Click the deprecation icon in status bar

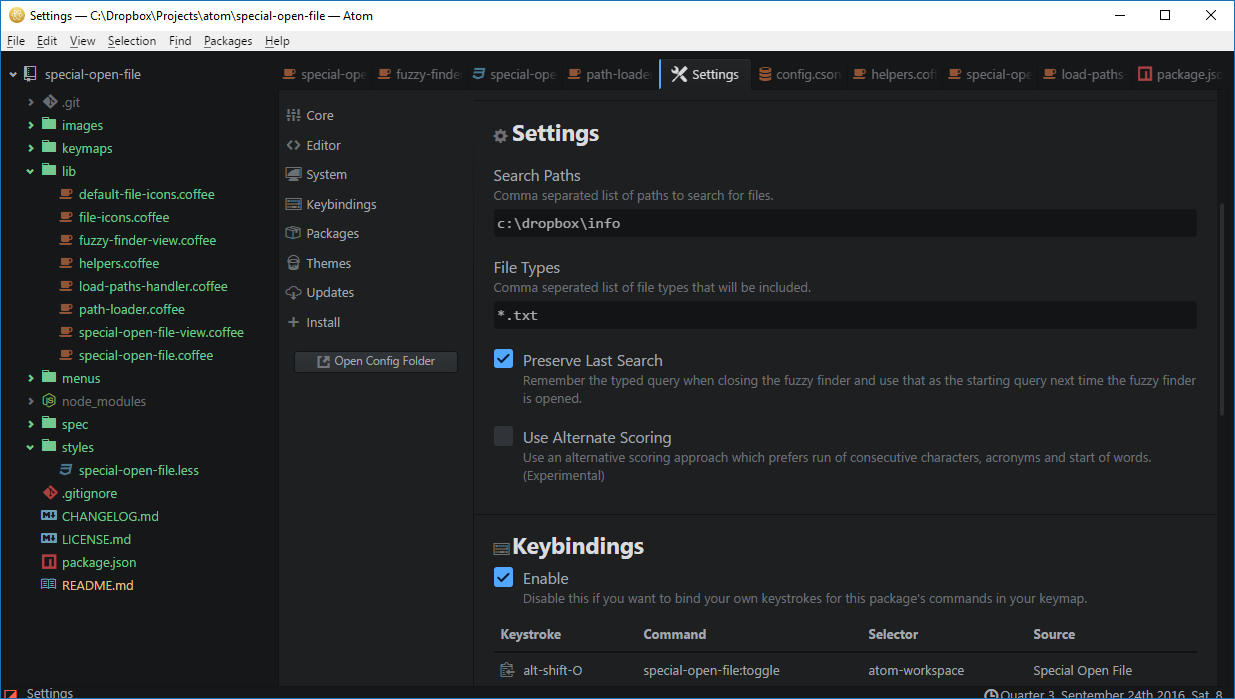pos(10,693)
